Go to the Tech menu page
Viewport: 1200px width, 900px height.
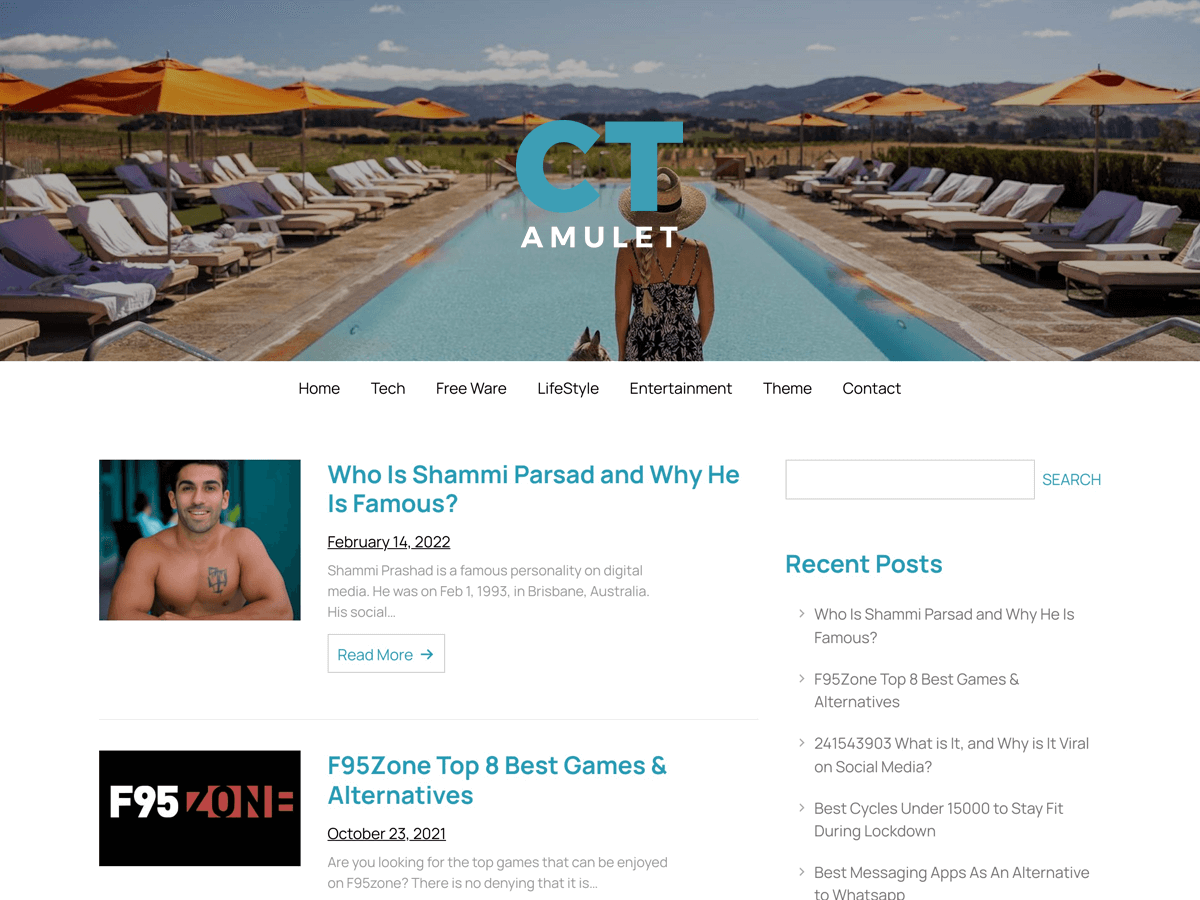[x=388, y=388]
